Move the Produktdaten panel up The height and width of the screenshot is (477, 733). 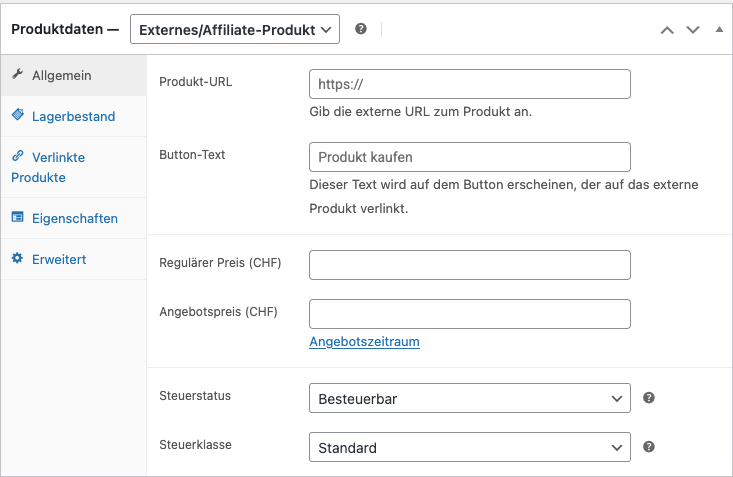click(667, 30)
